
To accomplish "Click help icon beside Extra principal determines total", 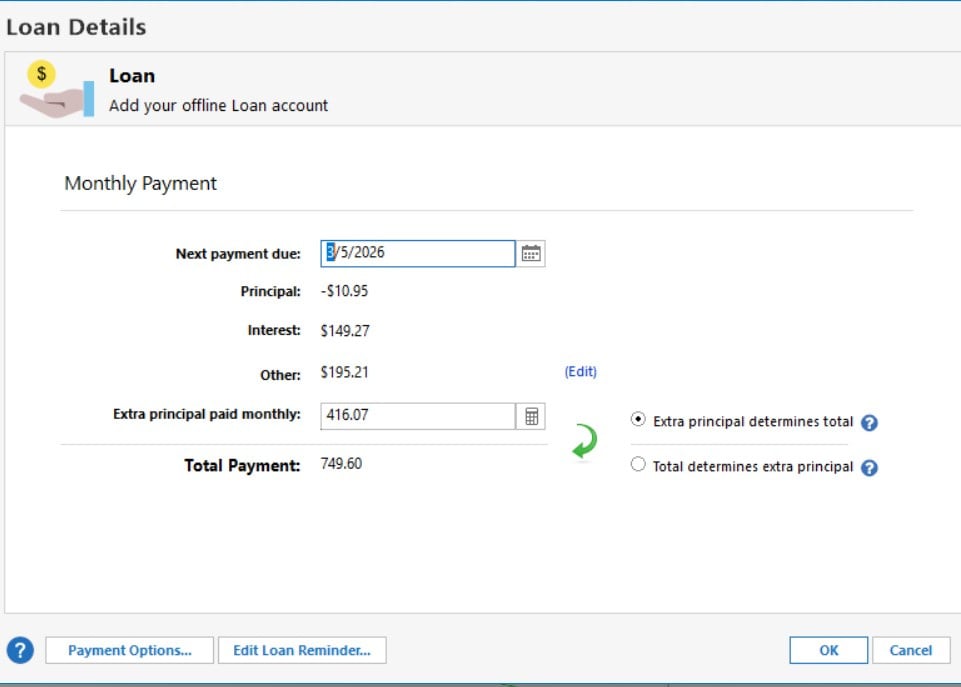I will (x=869, y=422).
